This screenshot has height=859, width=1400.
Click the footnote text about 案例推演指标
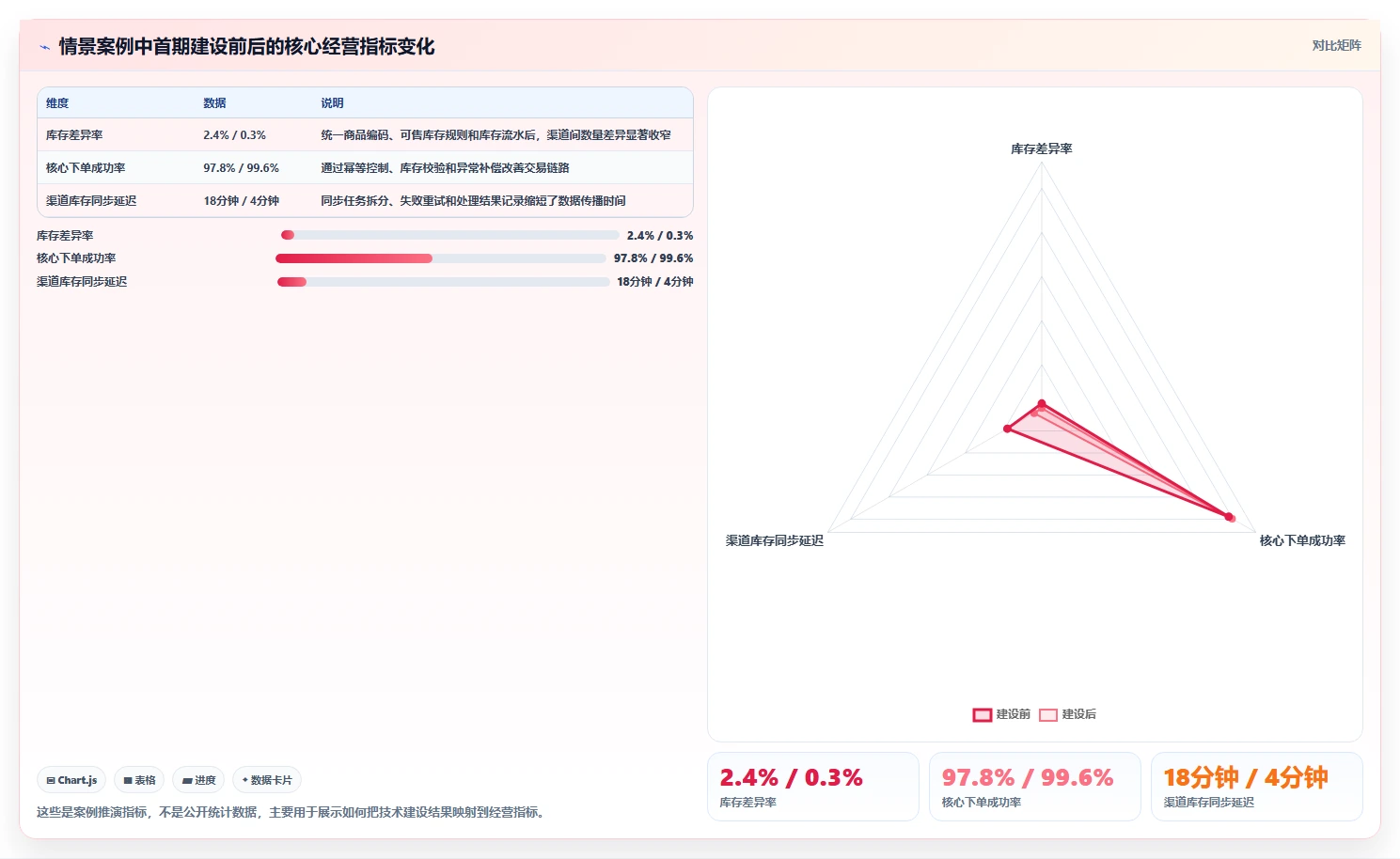[292, 812]
